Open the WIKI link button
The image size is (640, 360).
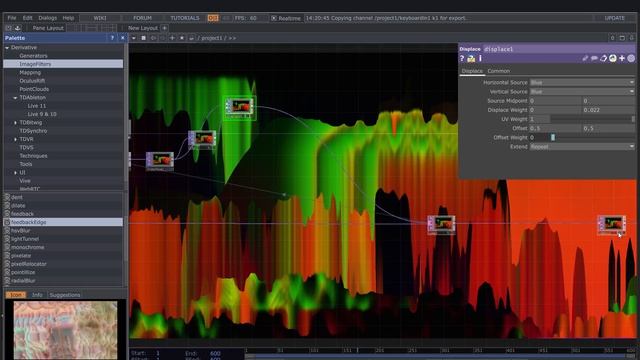coord(100,18)
